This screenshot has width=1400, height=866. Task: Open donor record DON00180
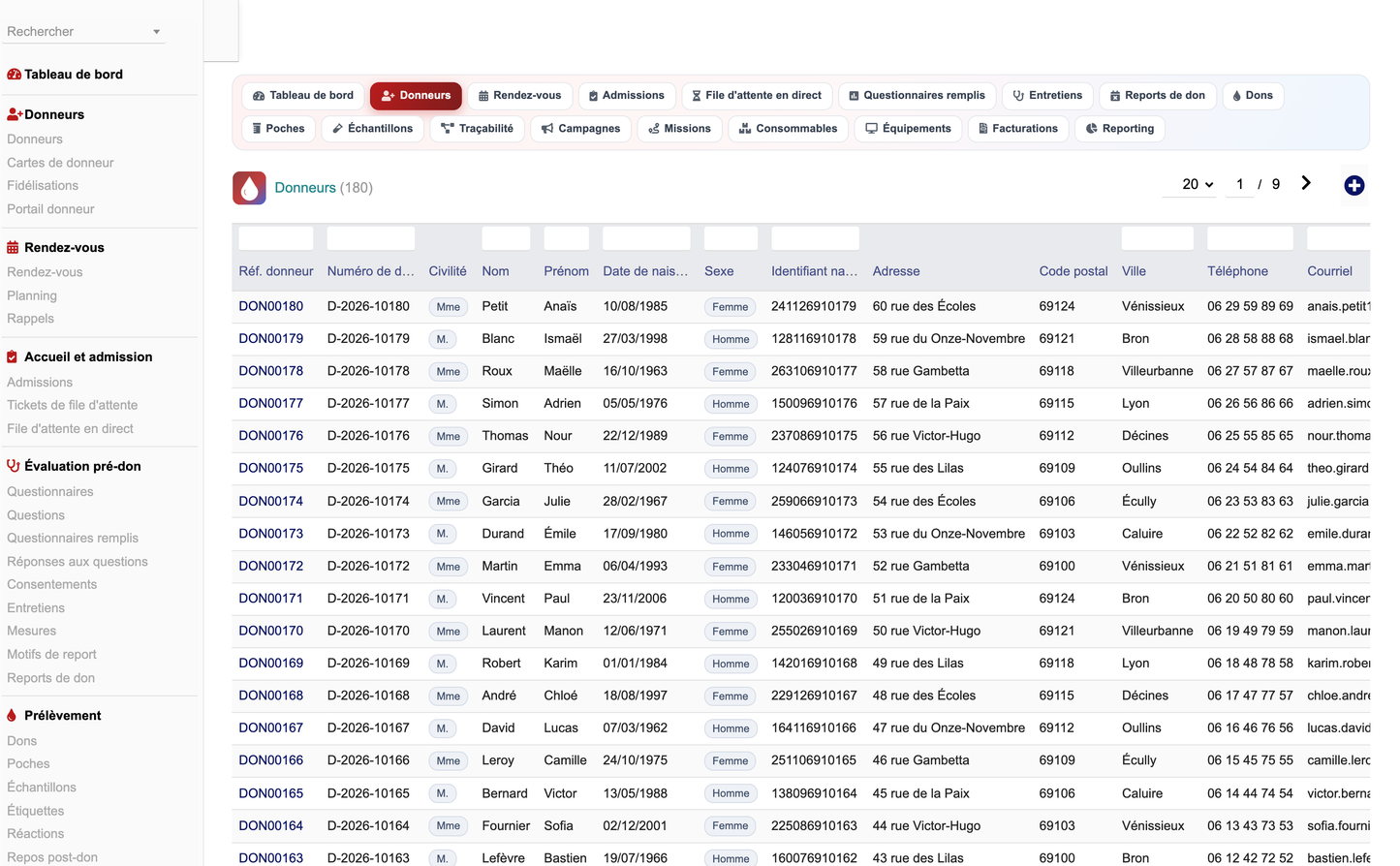[271, 306]
